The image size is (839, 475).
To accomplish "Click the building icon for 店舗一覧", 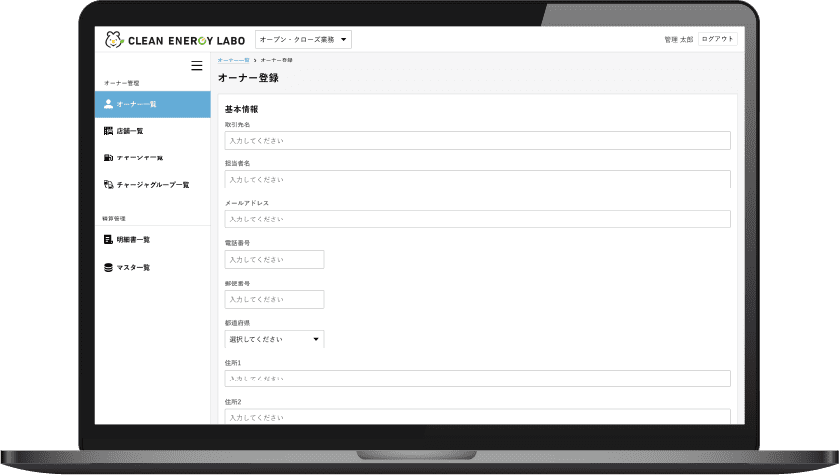I will click(x=108, y=131).
